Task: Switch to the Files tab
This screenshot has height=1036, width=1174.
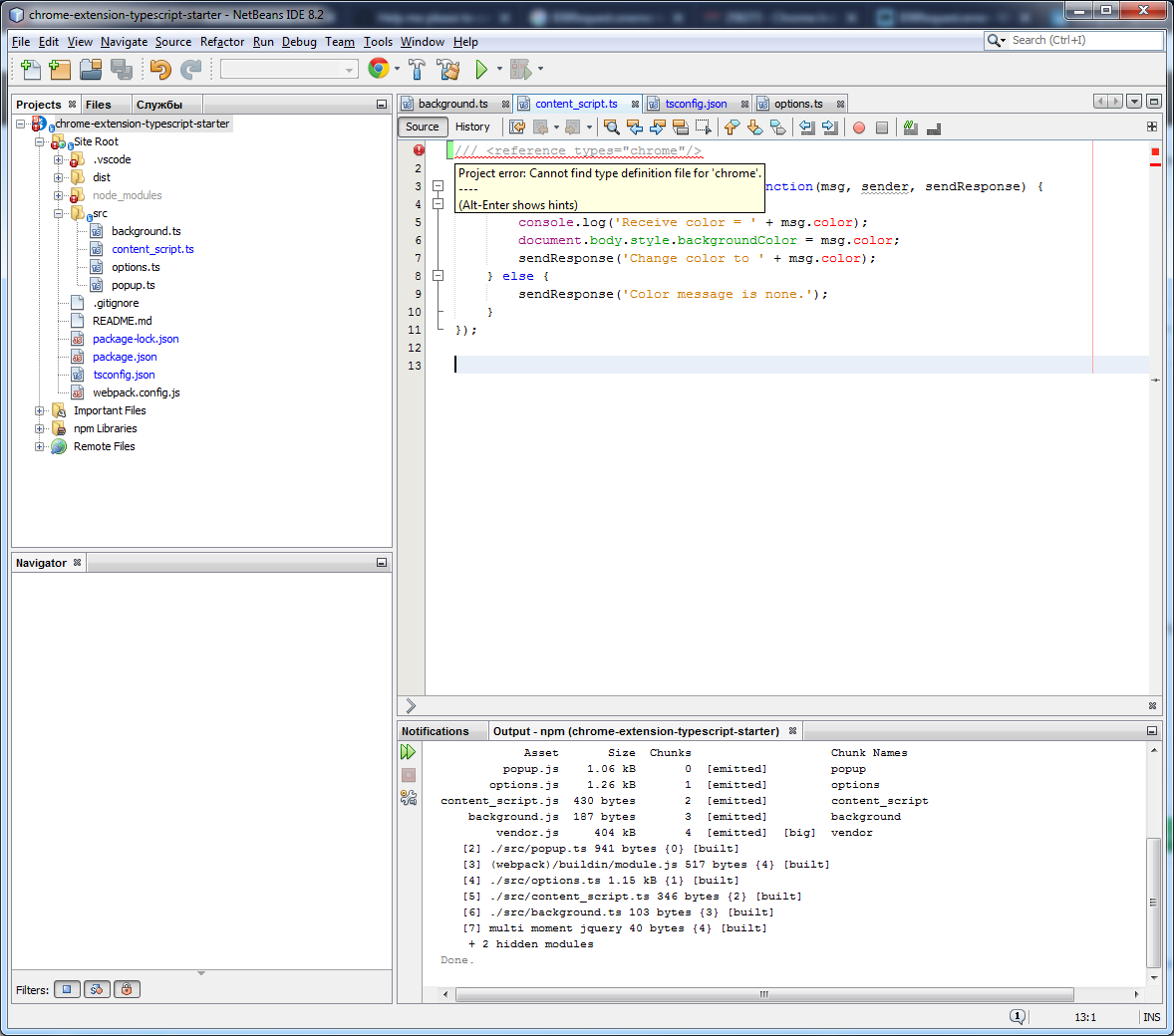Action: pyautogui.click(x=98, y=105)
